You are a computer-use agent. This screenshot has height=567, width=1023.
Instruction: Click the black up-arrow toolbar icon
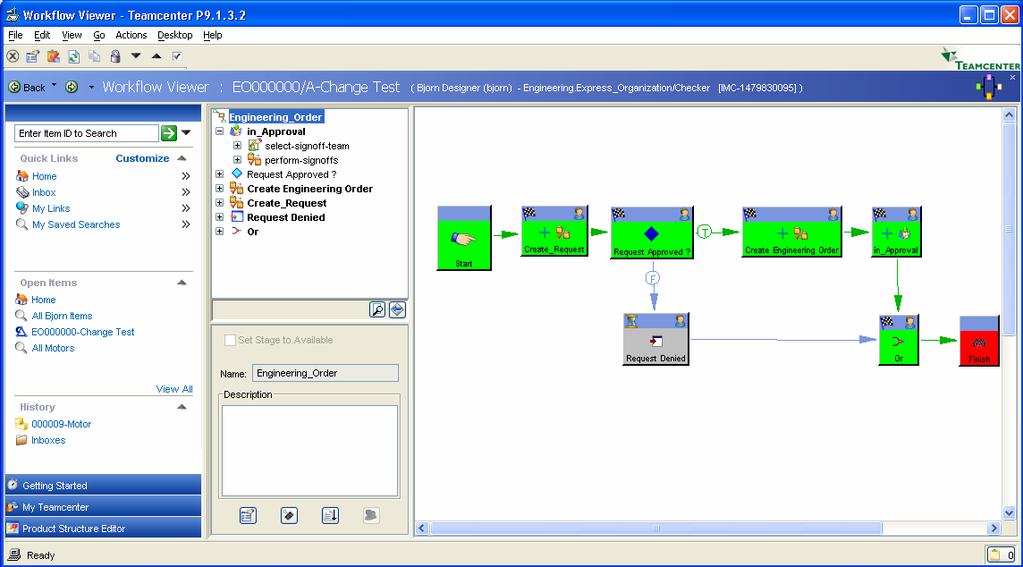[157, 56]
